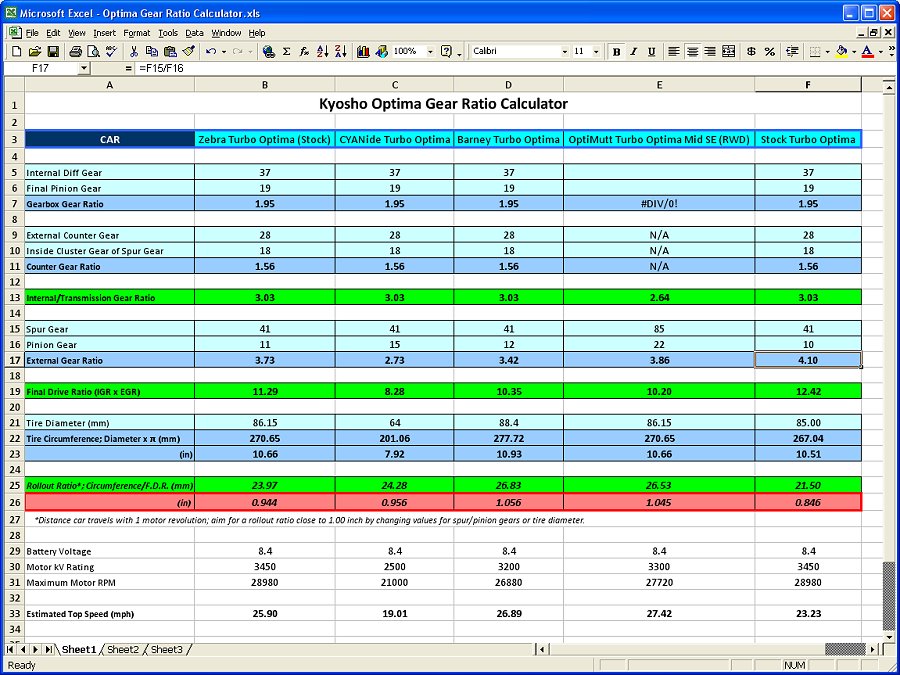900x675 pixels.
Task: Switch to the Sheet3 tab
Action: [166, 650]
